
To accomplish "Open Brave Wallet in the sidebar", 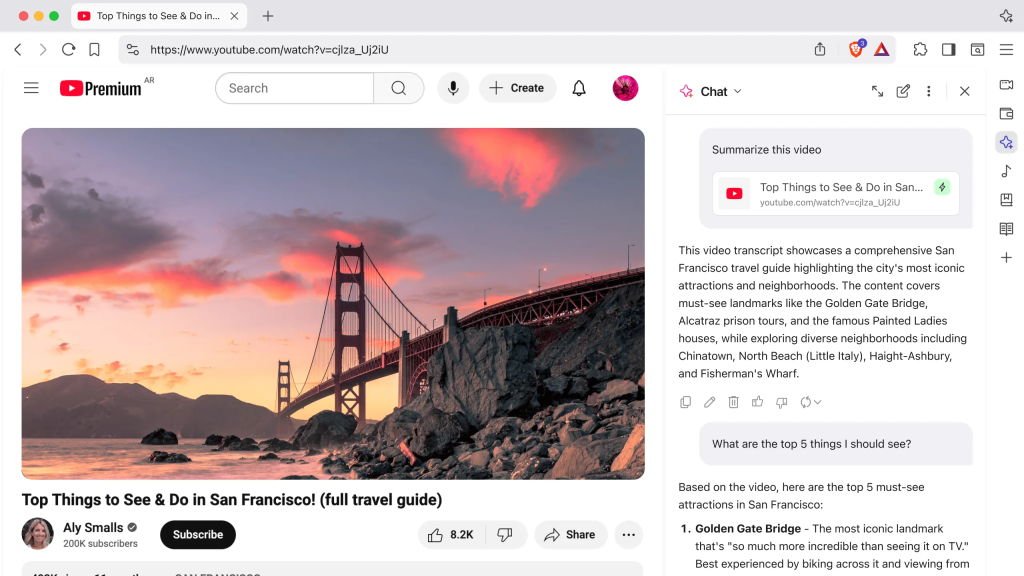I will click(1006, 114).
